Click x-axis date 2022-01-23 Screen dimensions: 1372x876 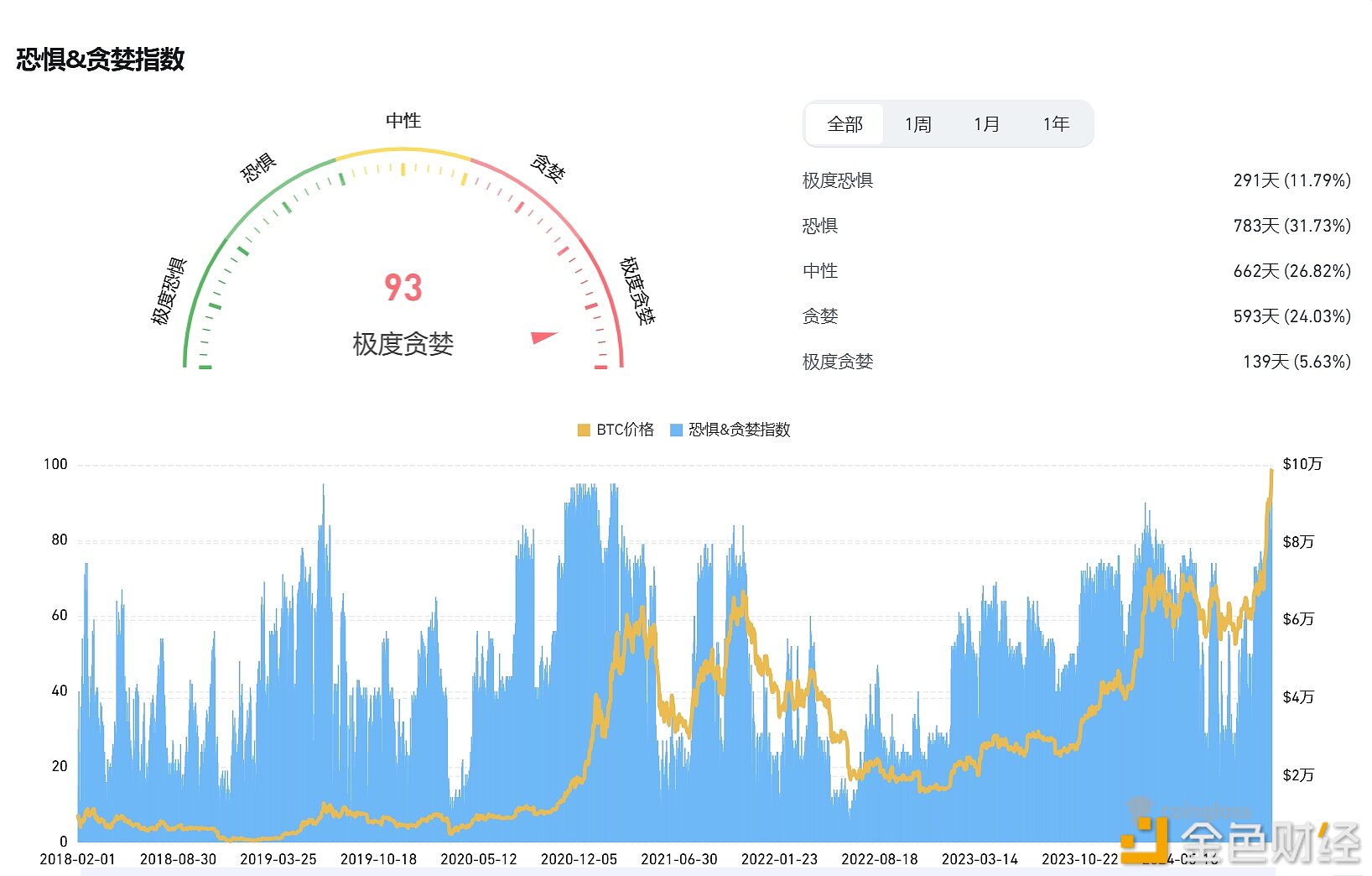[x=779, y=859]
